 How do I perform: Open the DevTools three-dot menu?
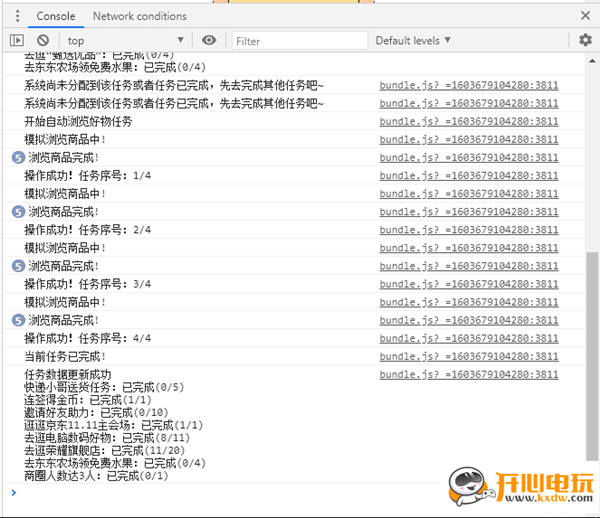click(17, 16)
